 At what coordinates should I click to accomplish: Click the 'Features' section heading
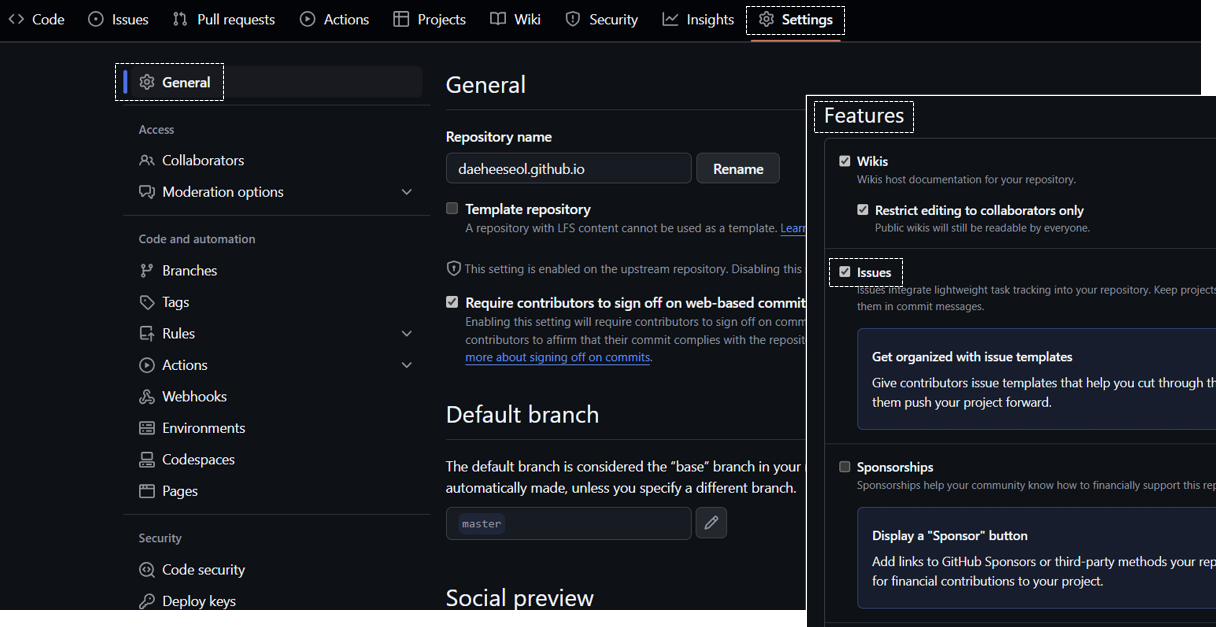click(x=864, y=116)
